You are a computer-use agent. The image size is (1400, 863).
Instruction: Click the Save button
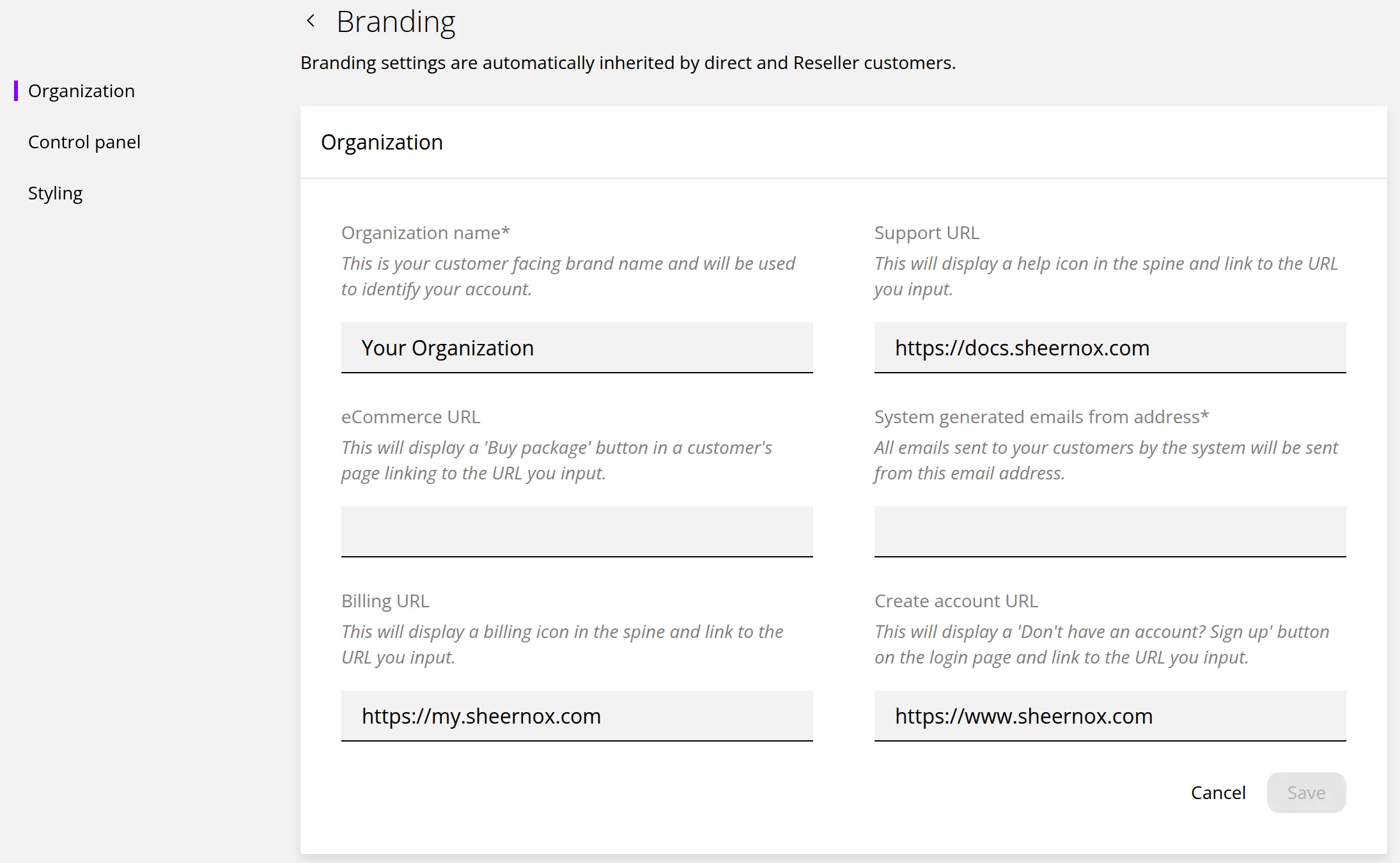[1306, 793]
